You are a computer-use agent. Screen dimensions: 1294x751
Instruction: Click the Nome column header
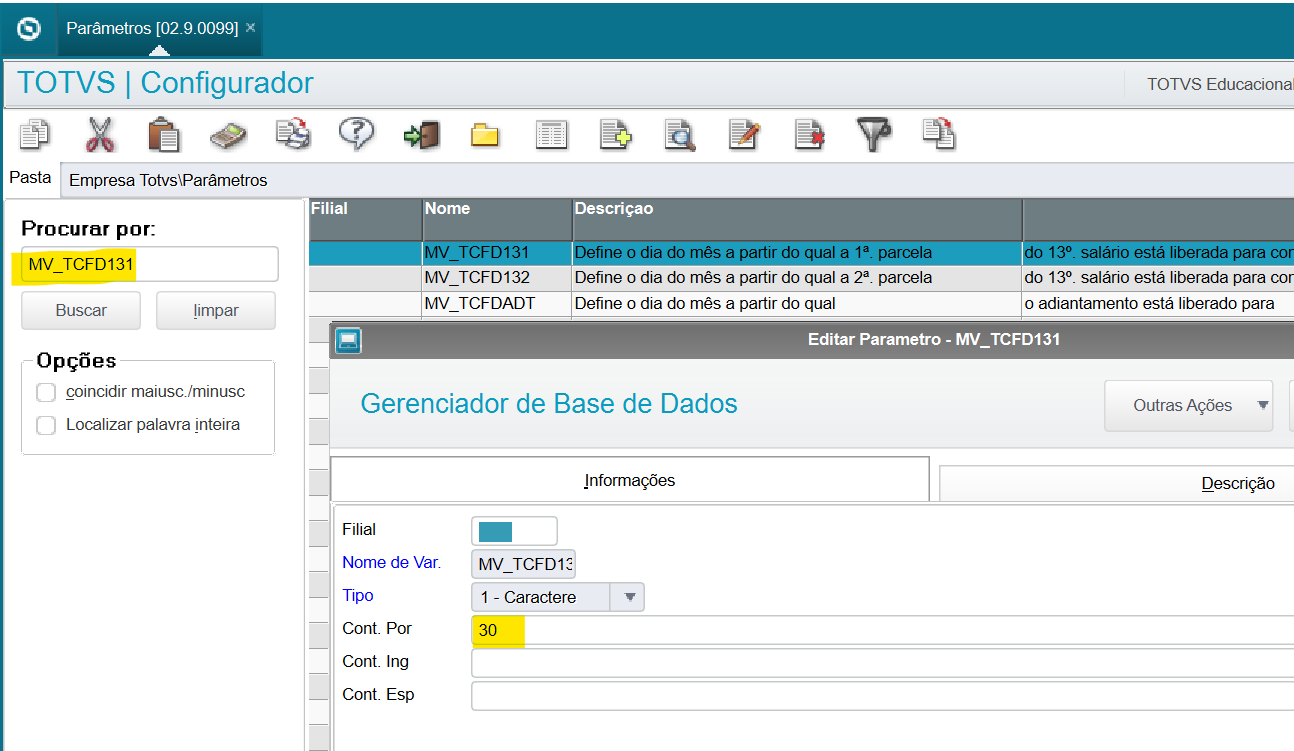497,219
